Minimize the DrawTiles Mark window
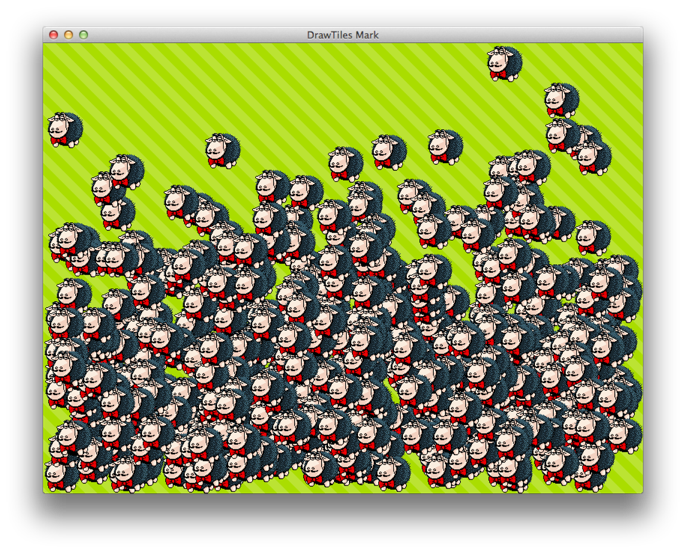This screenshot has height=553, width=686. pos(68,35)
